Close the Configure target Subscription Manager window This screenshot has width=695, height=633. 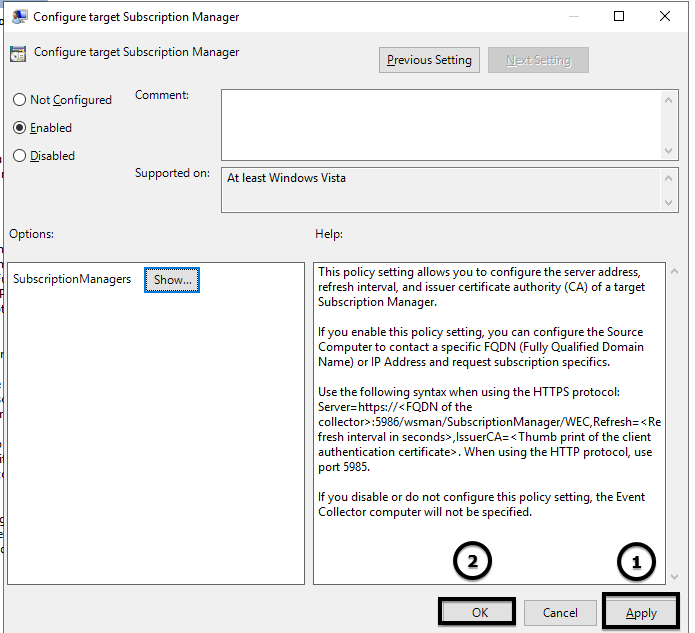[x=664, y=16]
